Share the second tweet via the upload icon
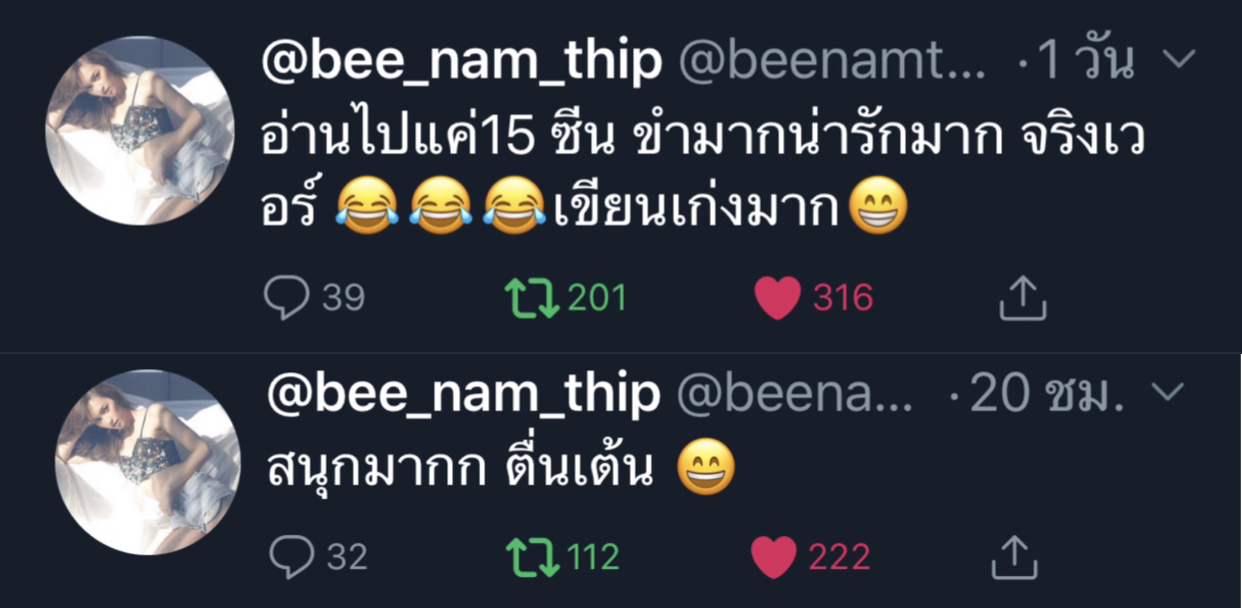The width and height of the screenshot is (1242, 608). tap(1015, 556)
